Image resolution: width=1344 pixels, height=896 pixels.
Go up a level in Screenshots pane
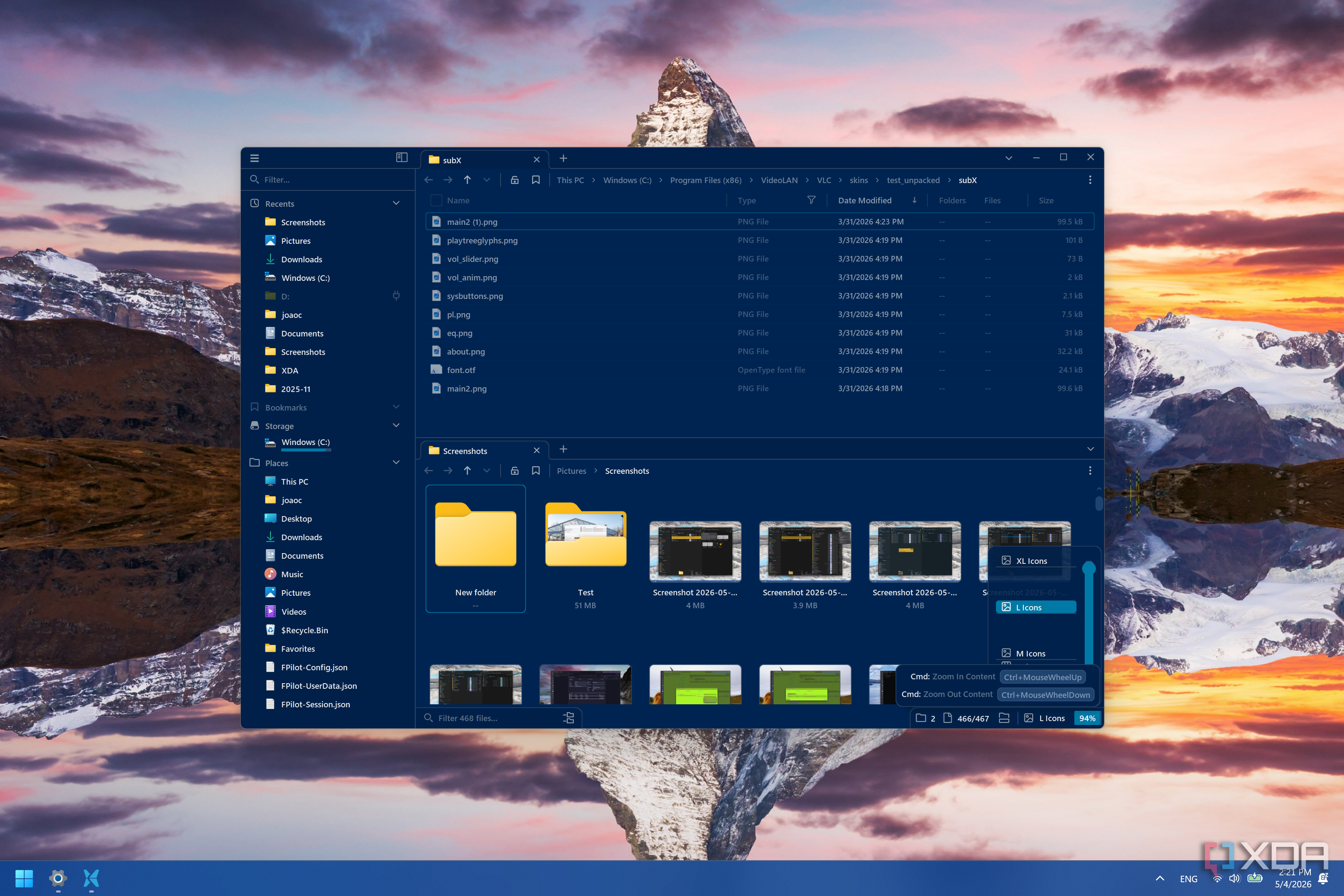pos(467,471)
